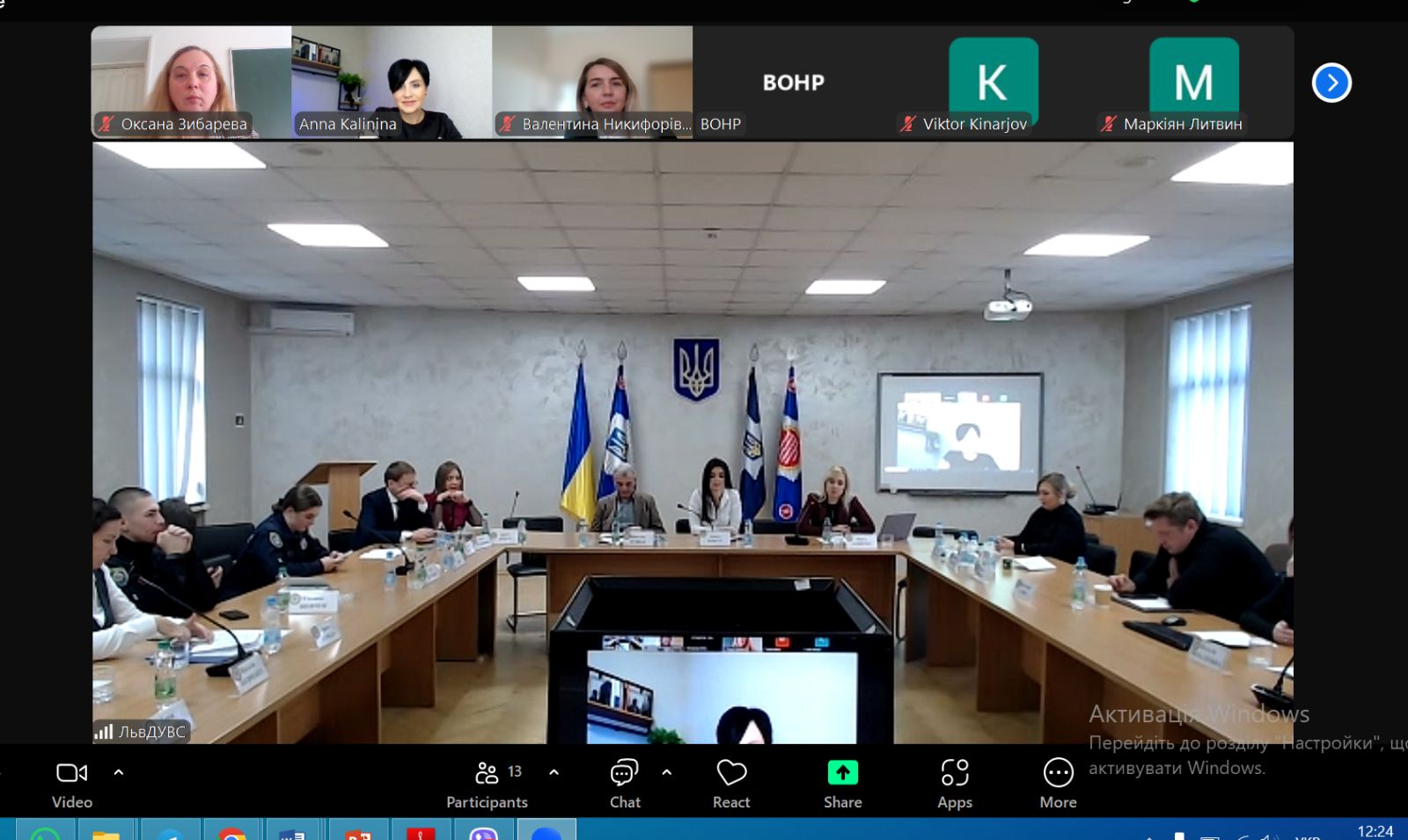1408x840 pixels.
Task: Open the Apps panel icon
Action: (x=954, y=772)
